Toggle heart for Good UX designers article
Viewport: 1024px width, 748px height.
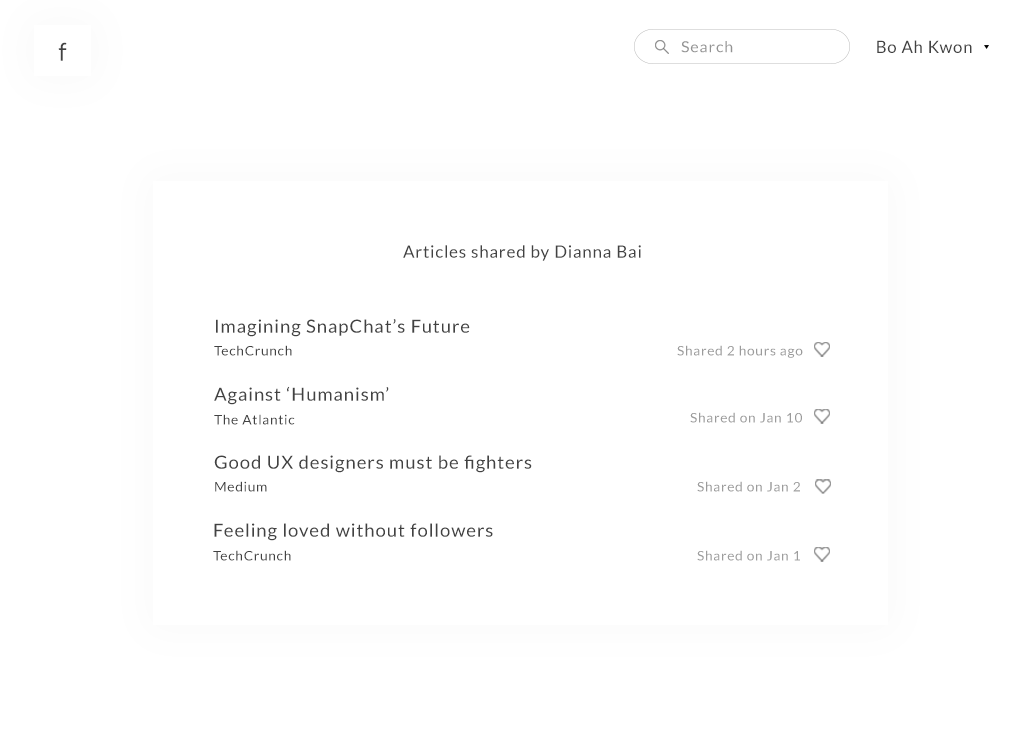click(x=823, y=487)
